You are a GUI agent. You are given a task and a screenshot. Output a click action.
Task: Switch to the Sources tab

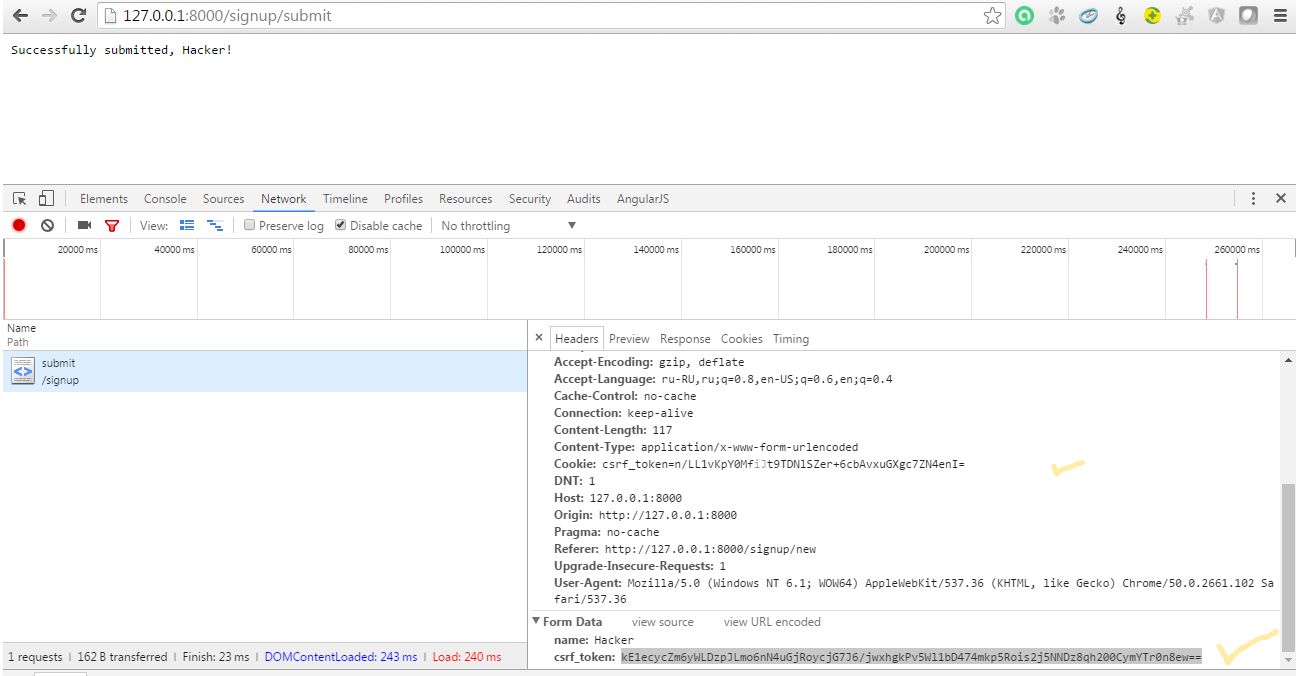tap(224, 198)
